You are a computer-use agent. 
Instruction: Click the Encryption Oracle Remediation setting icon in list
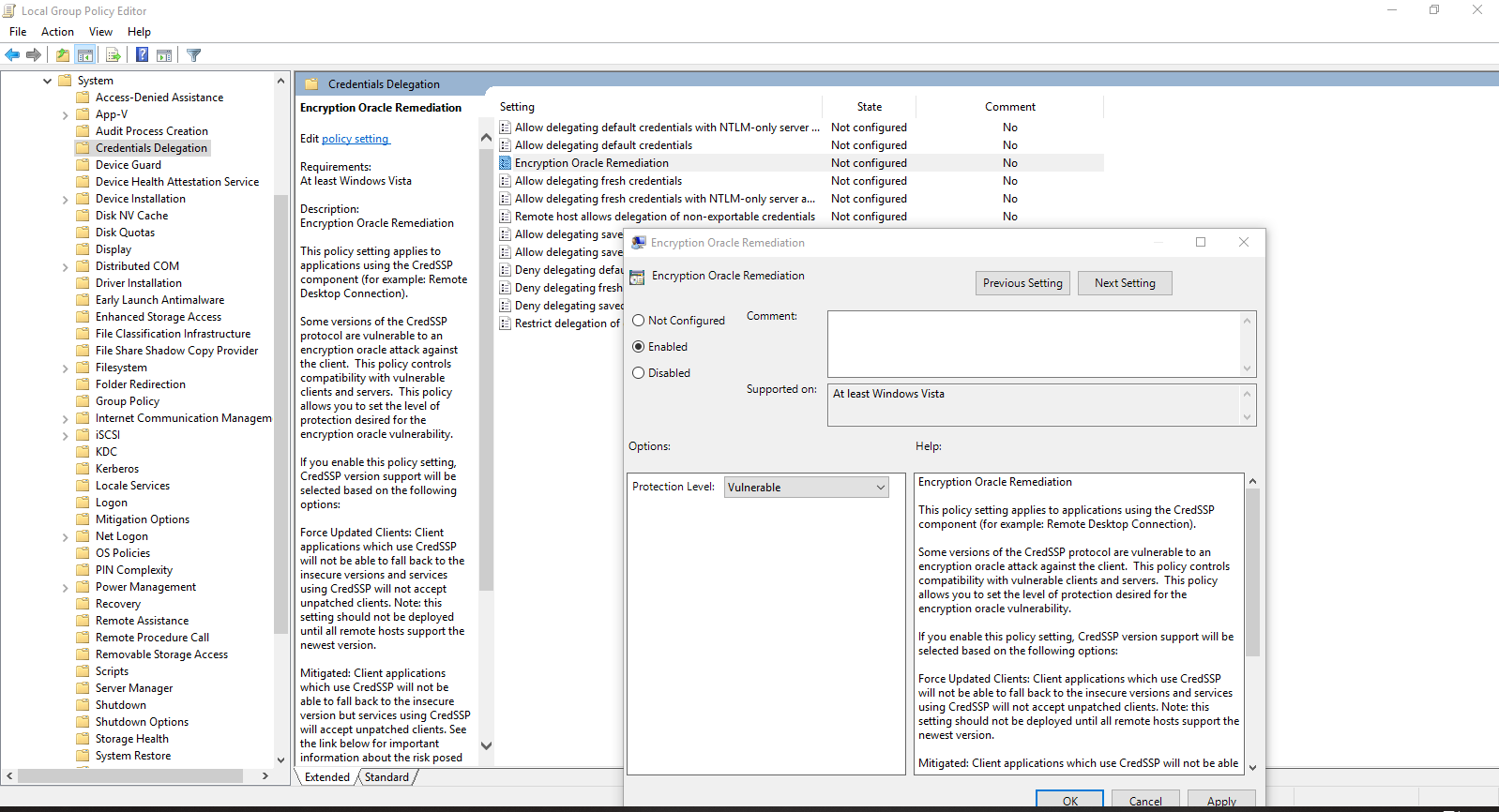click(506, 163)
